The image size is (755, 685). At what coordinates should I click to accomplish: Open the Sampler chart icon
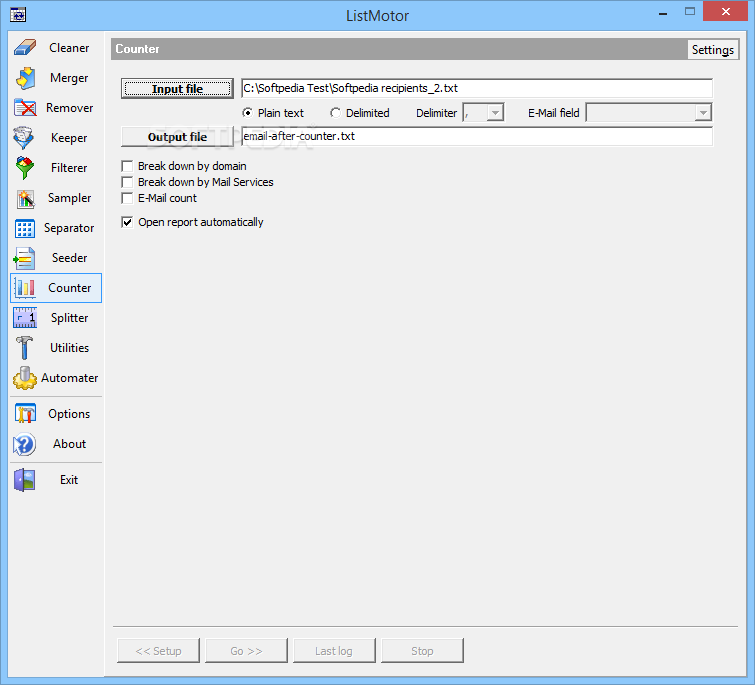[25, 198]
